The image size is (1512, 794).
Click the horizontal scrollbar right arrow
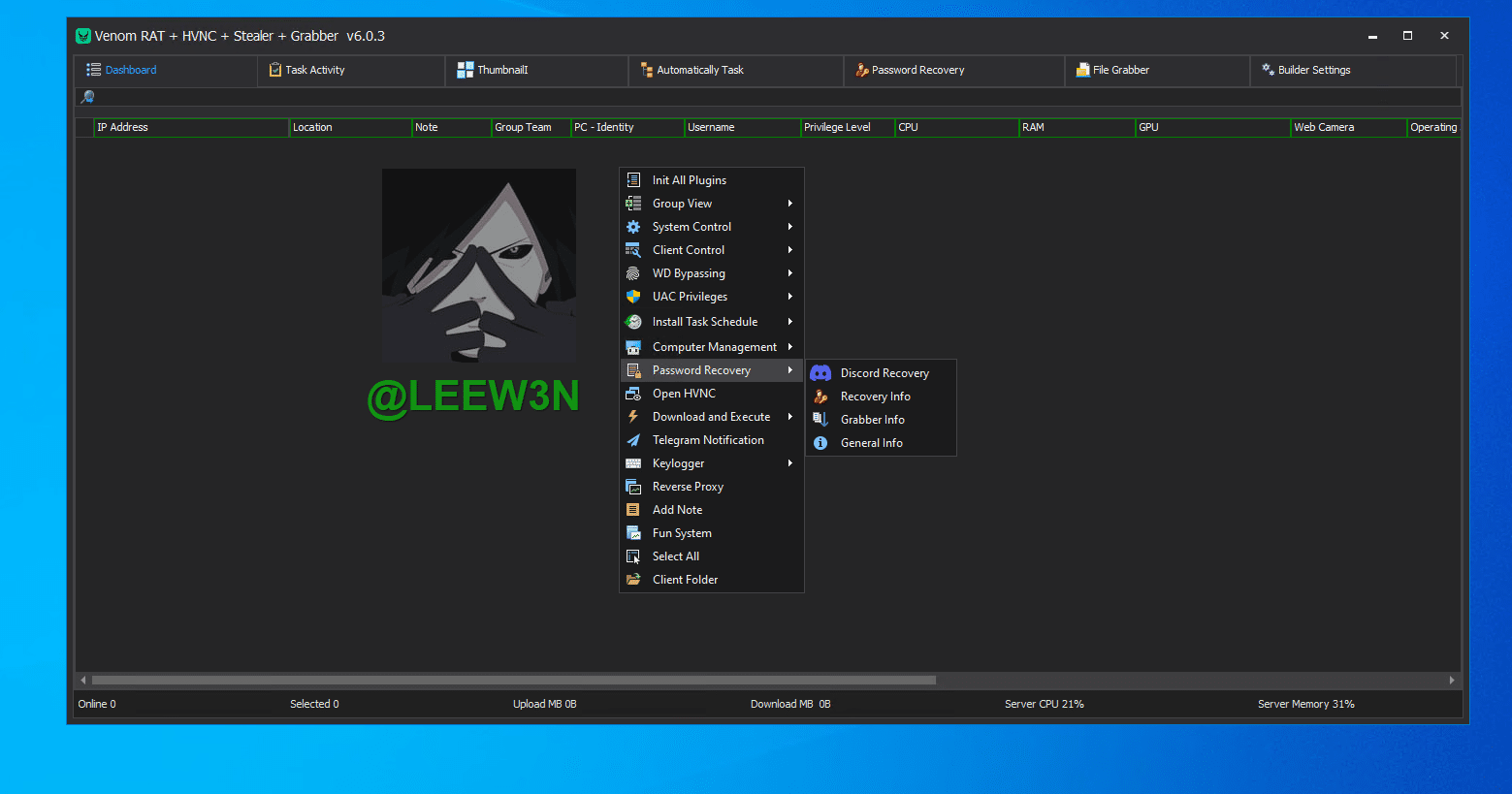coord(1451,681)
